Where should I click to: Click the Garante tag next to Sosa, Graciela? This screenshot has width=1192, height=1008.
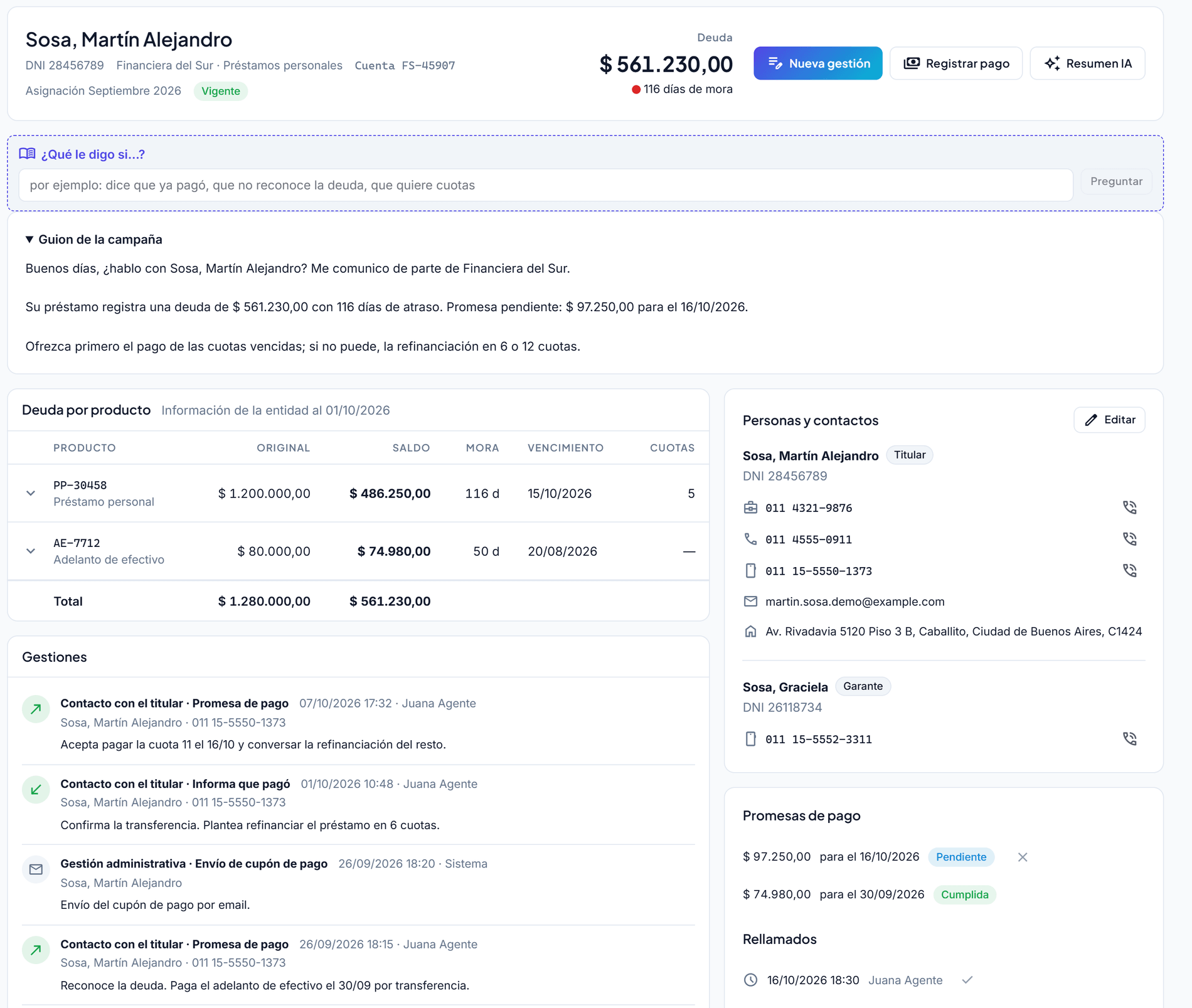click(863, 686)
